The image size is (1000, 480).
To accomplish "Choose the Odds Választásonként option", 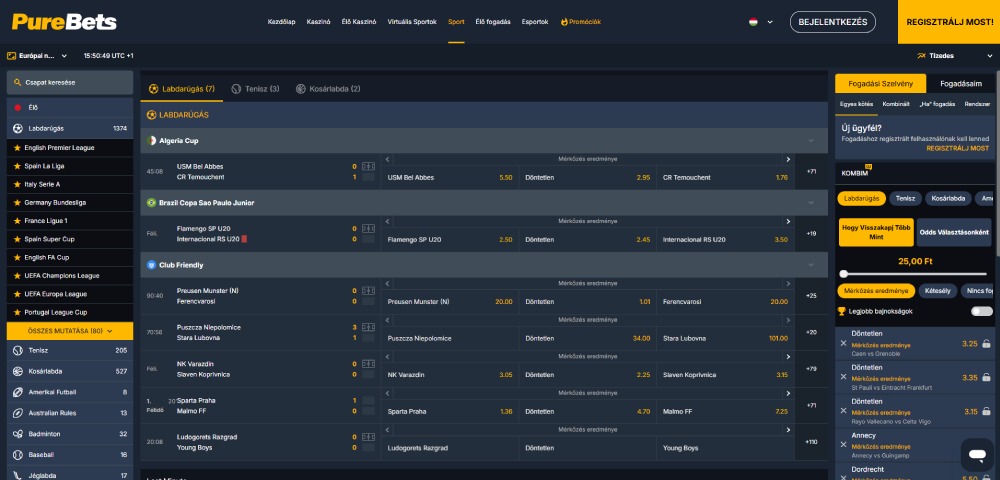I will [953, 232].
